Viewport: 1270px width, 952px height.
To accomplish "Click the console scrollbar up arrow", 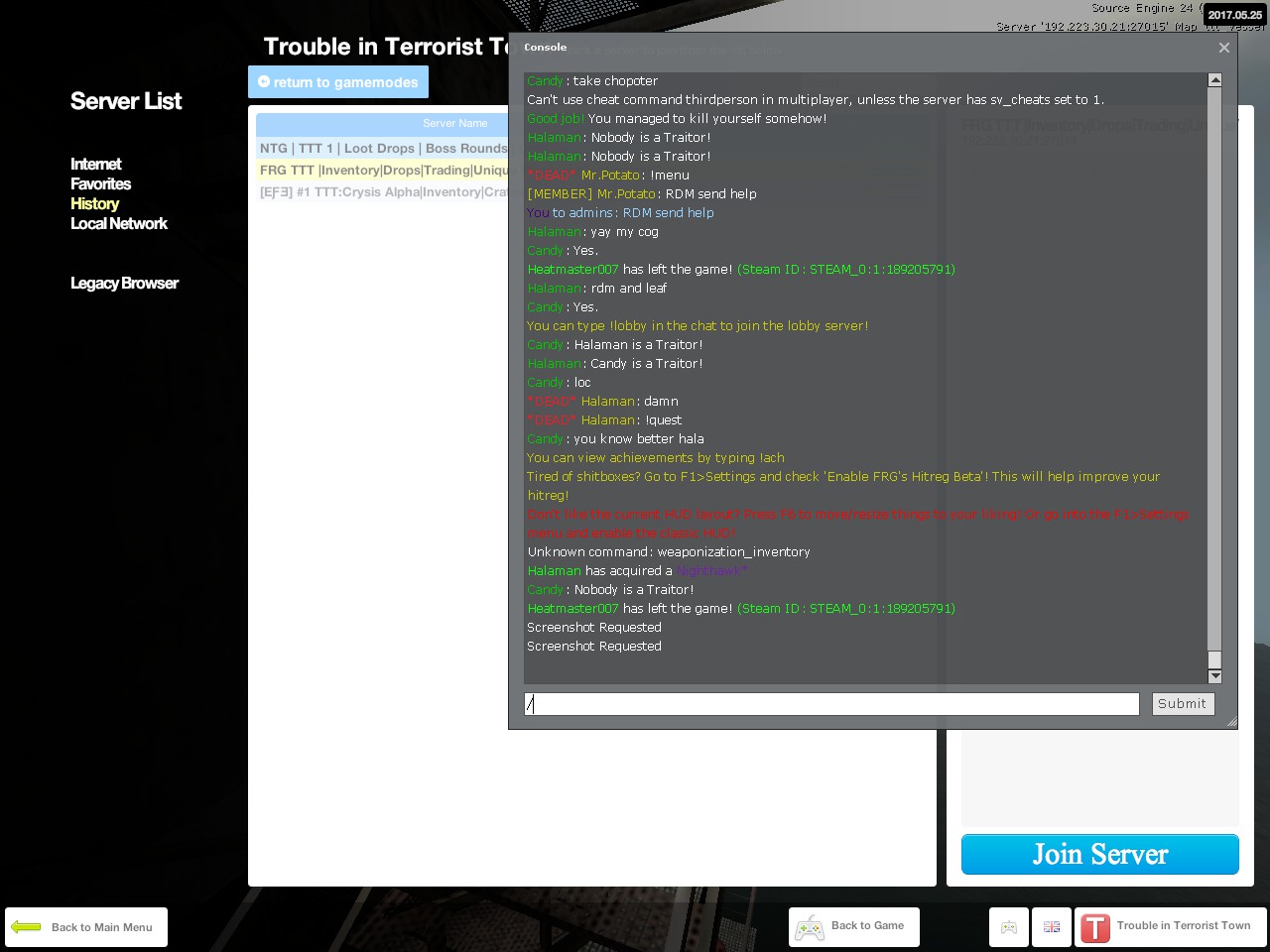I will [x=1214, y=80].
